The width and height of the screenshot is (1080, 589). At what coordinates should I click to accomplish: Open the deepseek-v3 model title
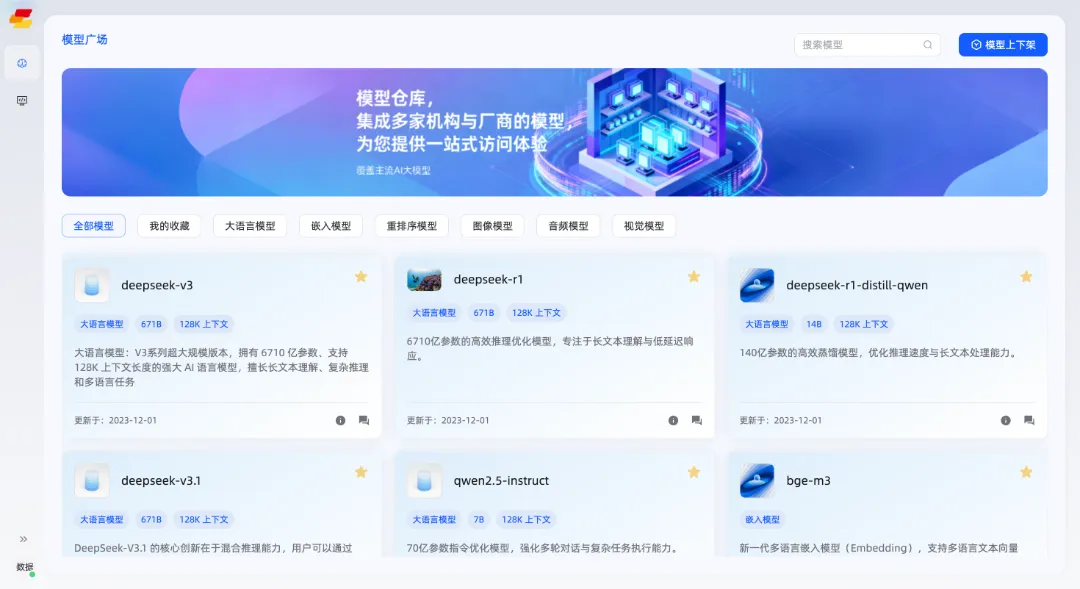(157, 285)
